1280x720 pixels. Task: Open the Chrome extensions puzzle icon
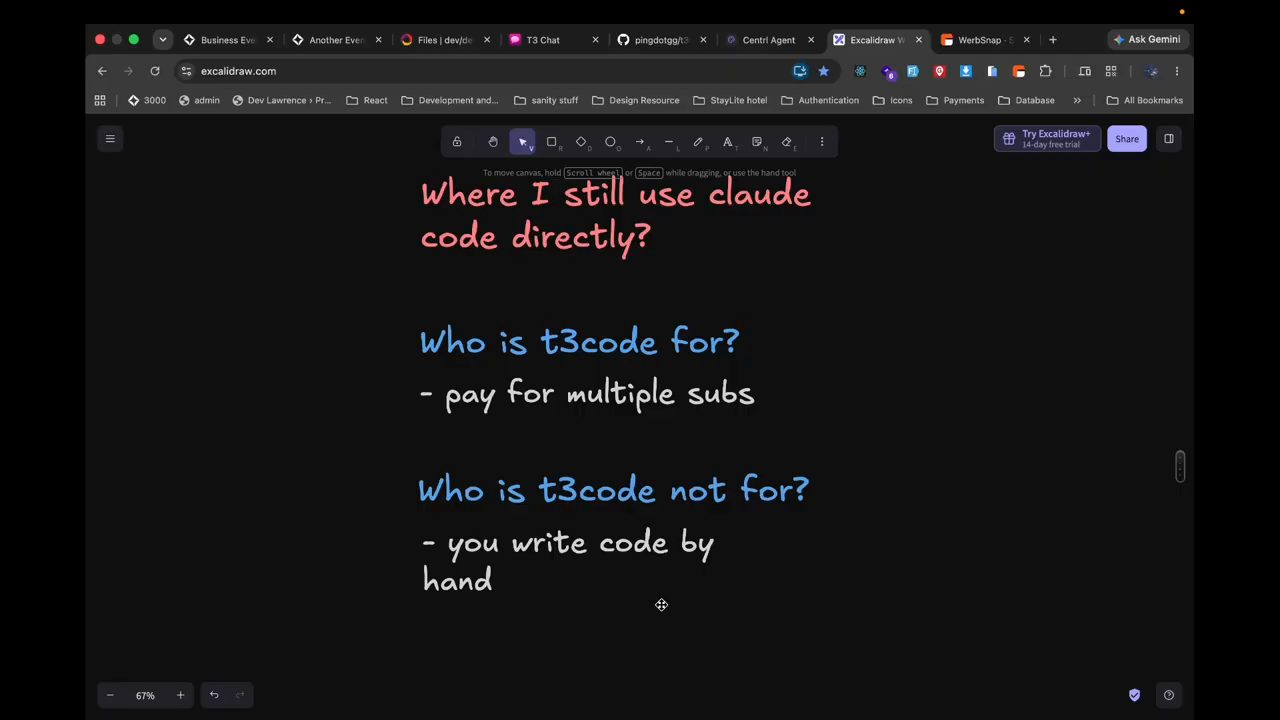[x=1045, y=71]
